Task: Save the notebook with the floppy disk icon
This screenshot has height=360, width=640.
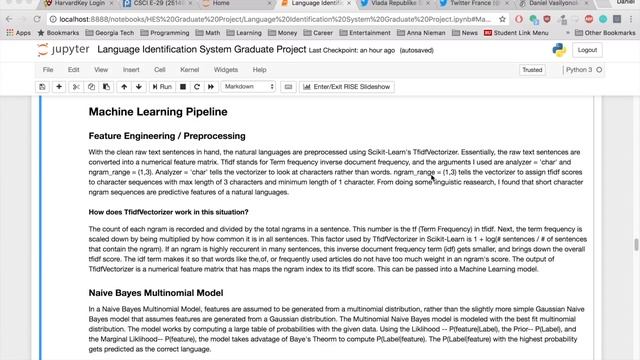Action: [42, 87]
